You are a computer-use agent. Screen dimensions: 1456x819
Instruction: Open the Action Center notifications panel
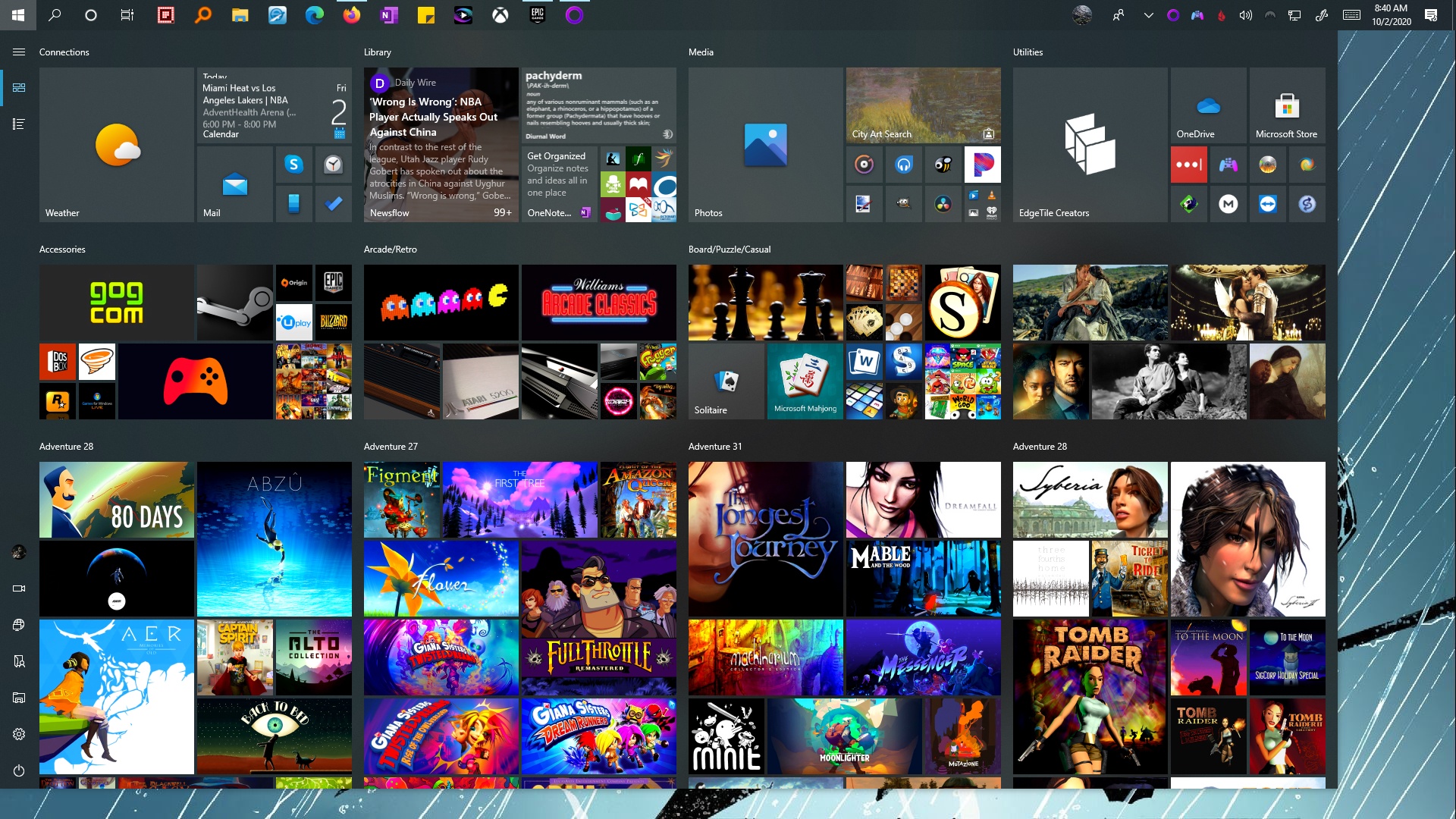pyautogui.click(x=1431, y=15)
